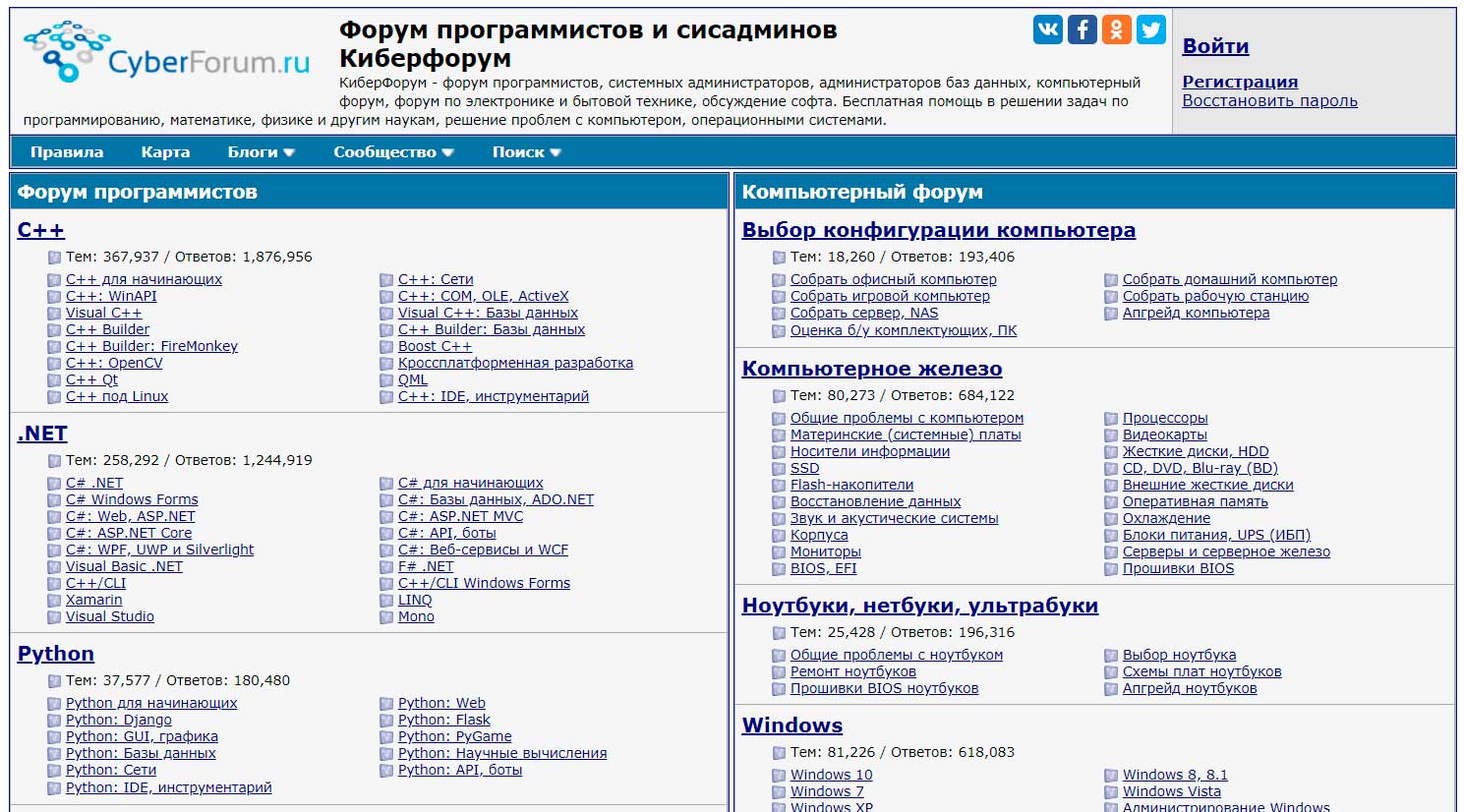Open the F# .NET subforum
The image size is (1464, 812).
[426, 566]
